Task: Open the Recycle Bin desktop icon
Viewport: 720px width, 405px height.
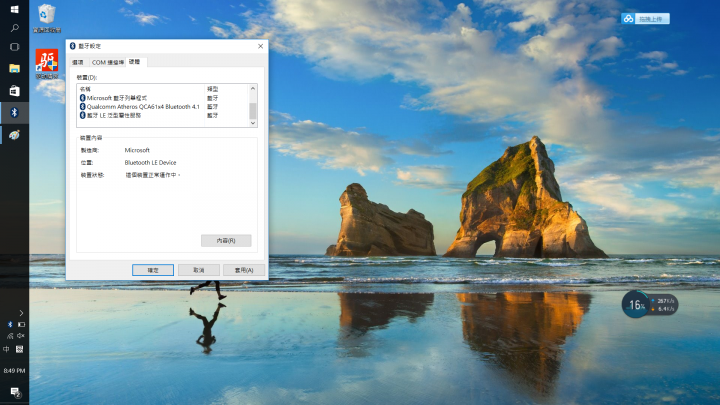Action: point(47,18)
